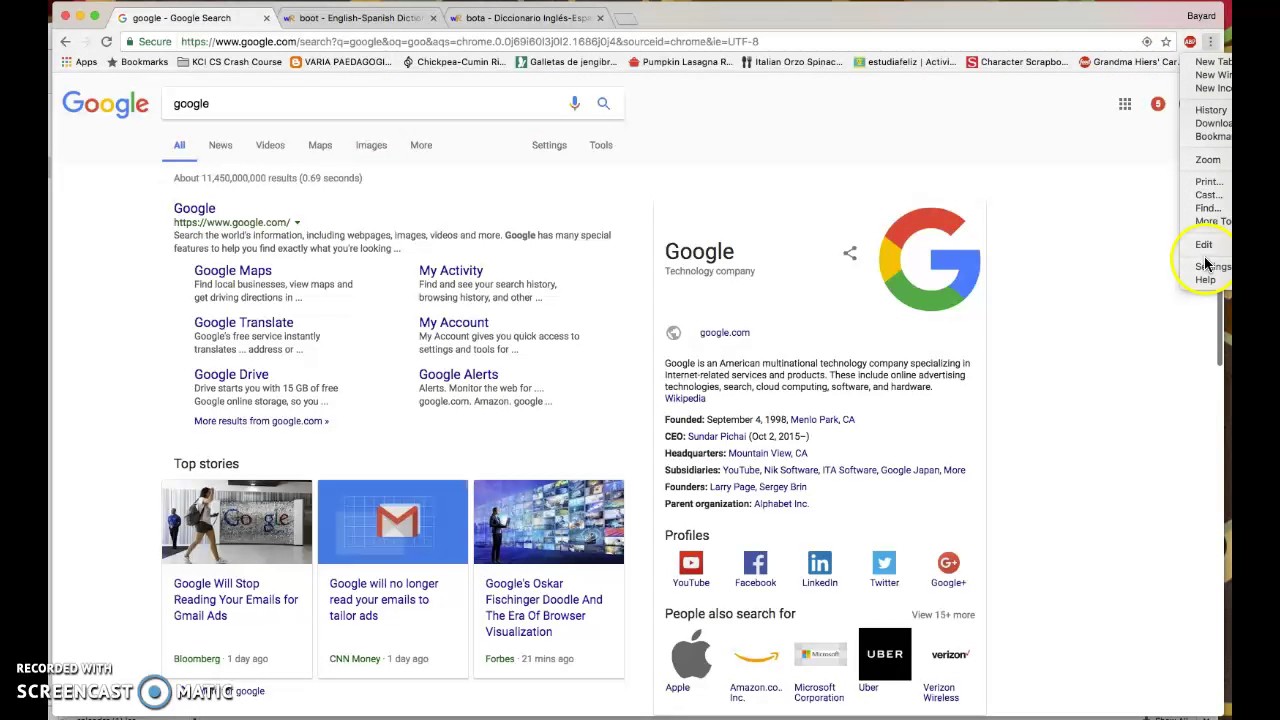Click the globe icon beside google.com
The height and width of the screenshot is (720, 1280).
coord(673,333)
